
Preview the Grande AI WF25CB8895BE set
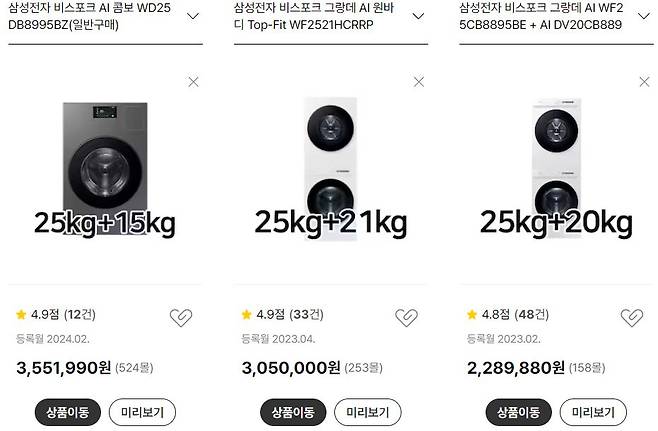pos(592,412)
